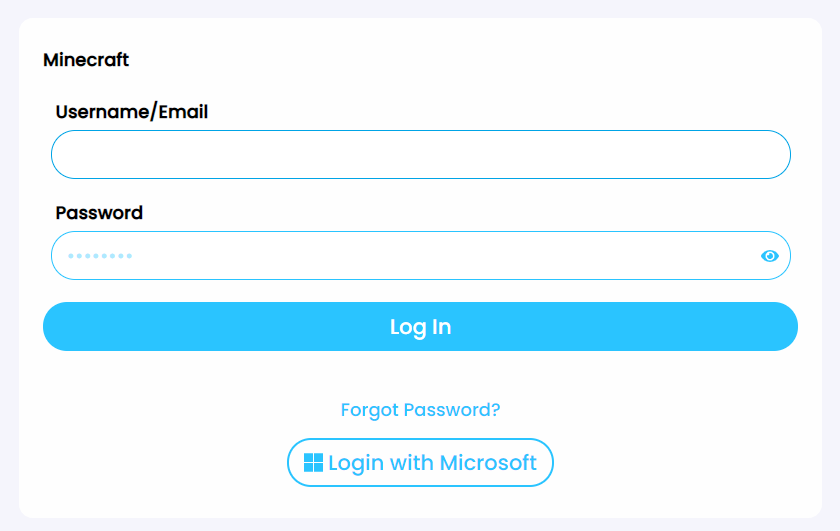This screenshot has width=840, height=531.
Task: Start password recovery via Forgot Password?
Action: [421, 410]
